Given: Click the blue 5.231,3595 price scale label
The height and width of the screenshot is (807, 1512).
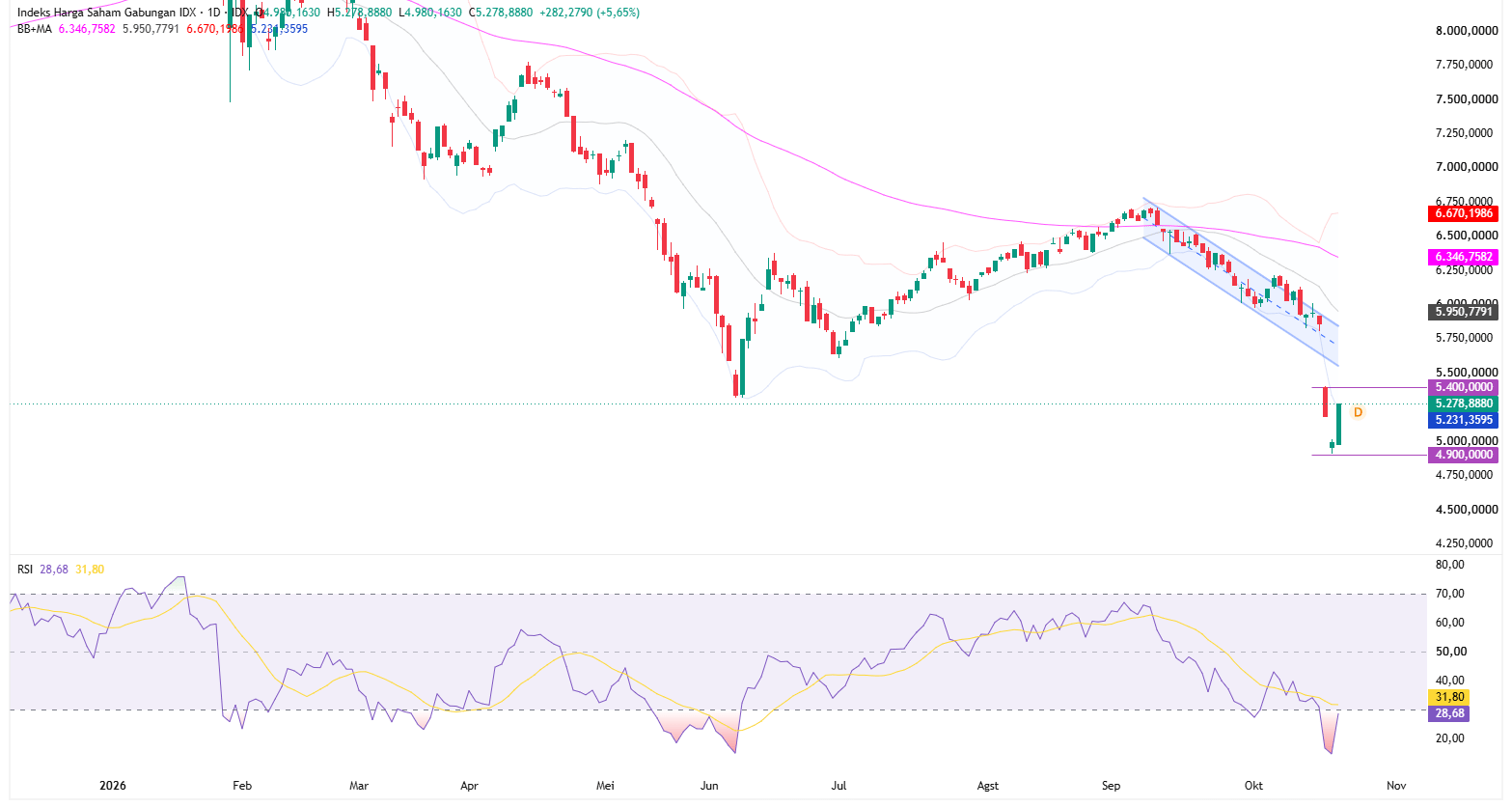Looking at the screenshot, I should click(x=1463, y=420).
